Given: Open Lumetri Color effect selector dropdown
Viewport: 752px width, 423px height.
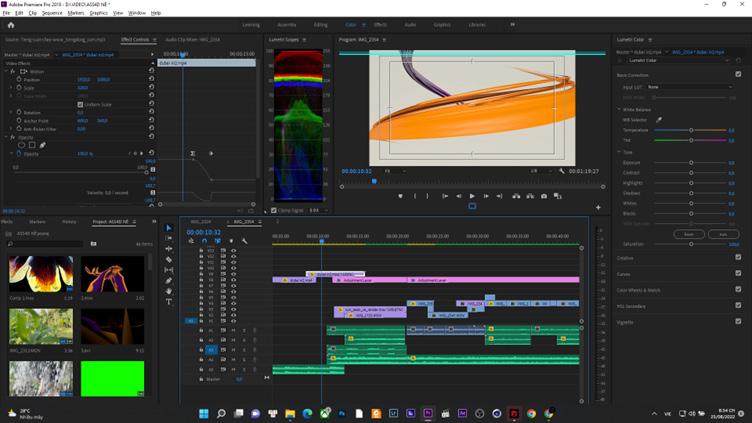Looking at the screenshot, I should (x=679, y=60).
